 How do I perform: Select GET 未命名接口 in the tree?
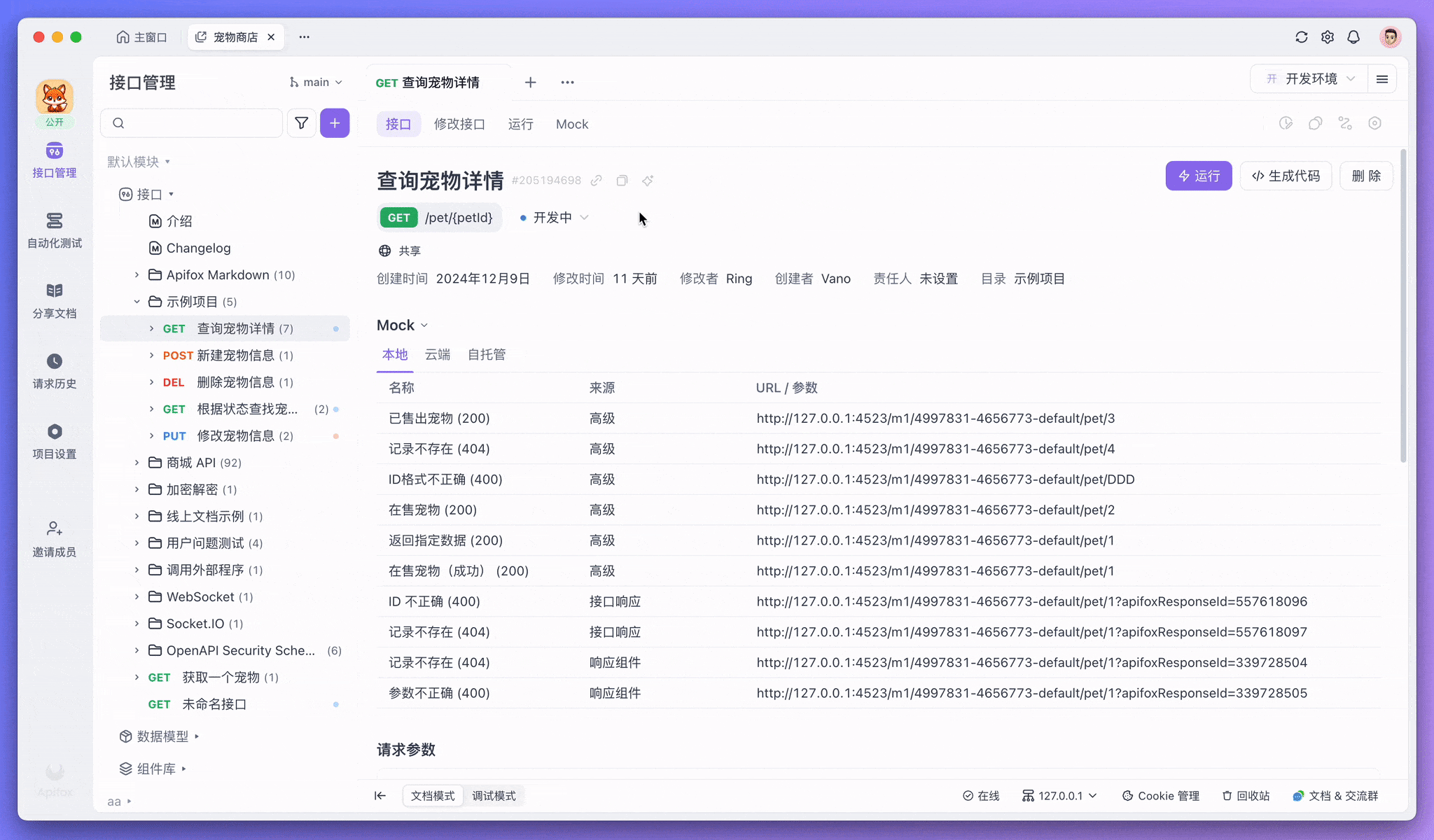pos(225,704)
